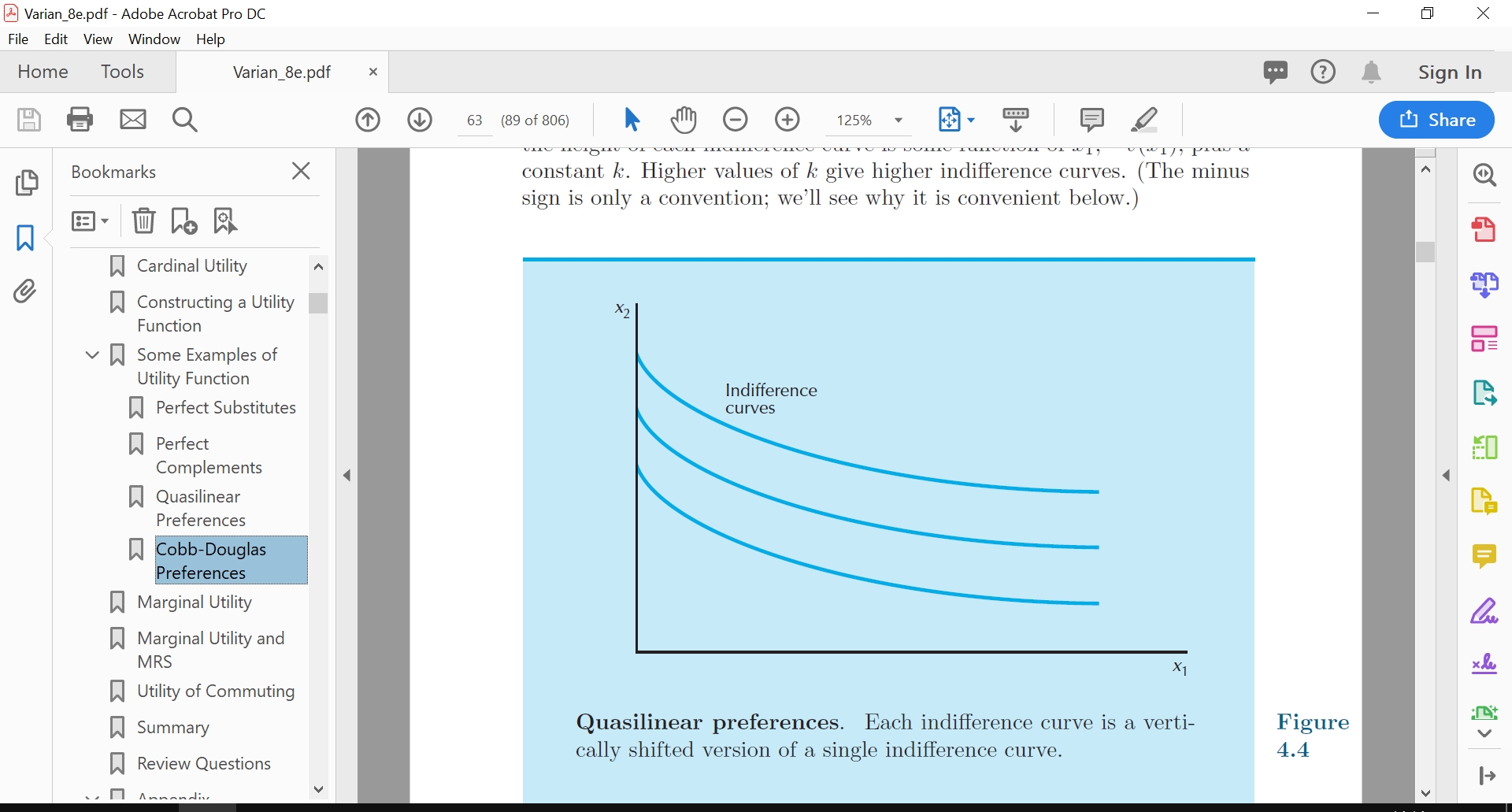Send file by email envelope icon
Viewport: 1512px width, 812px height.
133,120
